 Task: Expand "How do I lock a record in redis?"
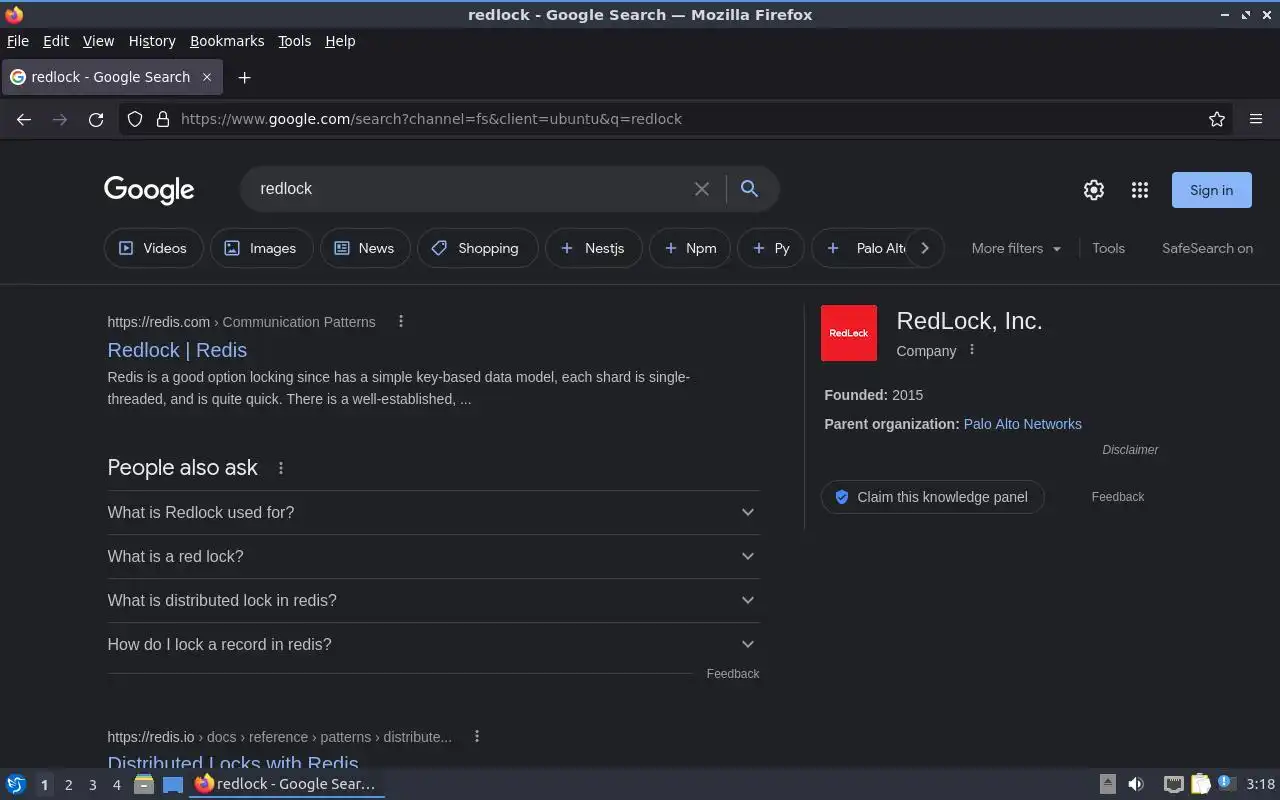click(x=433, y=644)
